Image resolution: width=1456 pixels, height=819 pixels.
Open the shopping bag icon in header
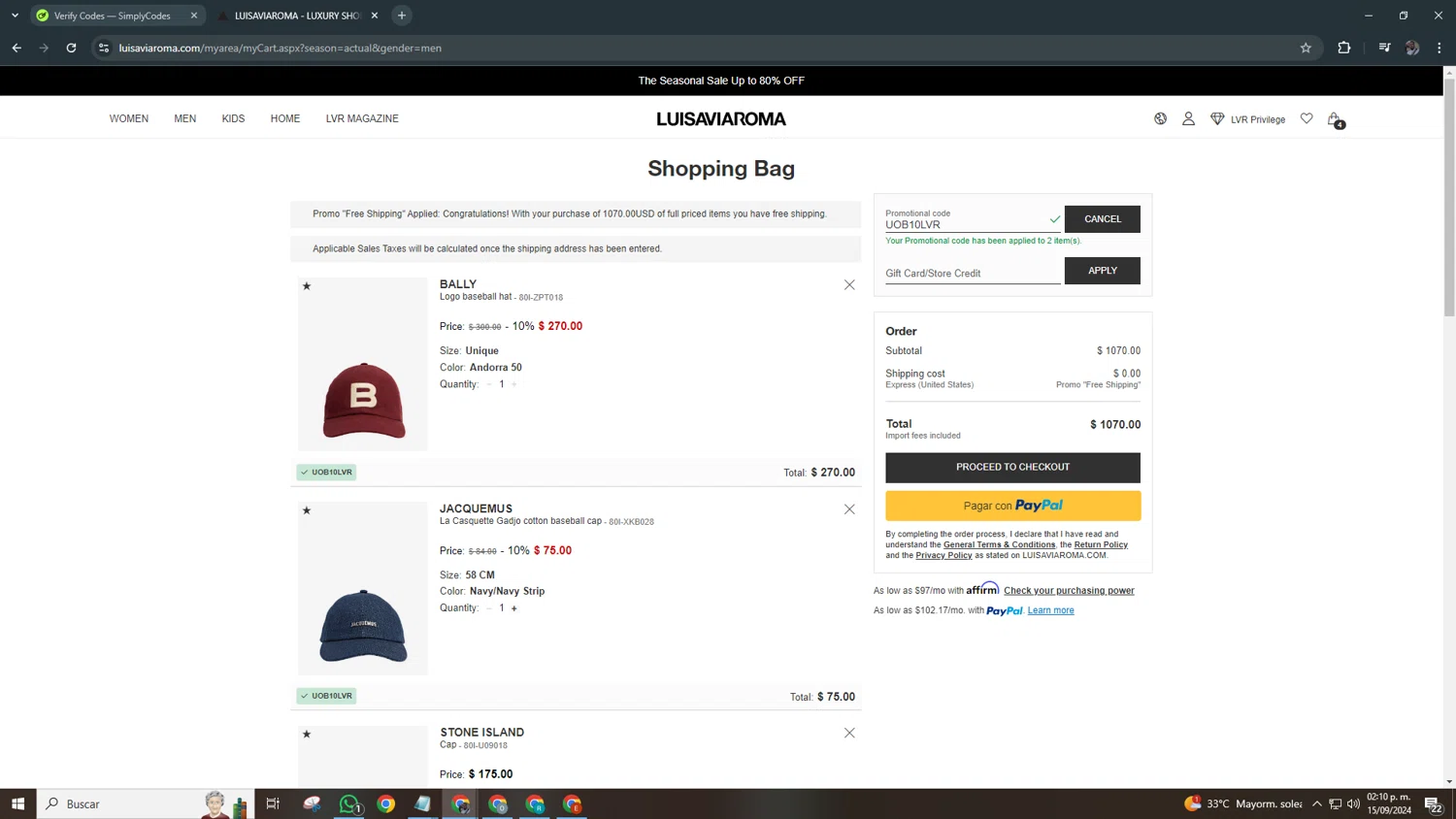click(1335, 119)
